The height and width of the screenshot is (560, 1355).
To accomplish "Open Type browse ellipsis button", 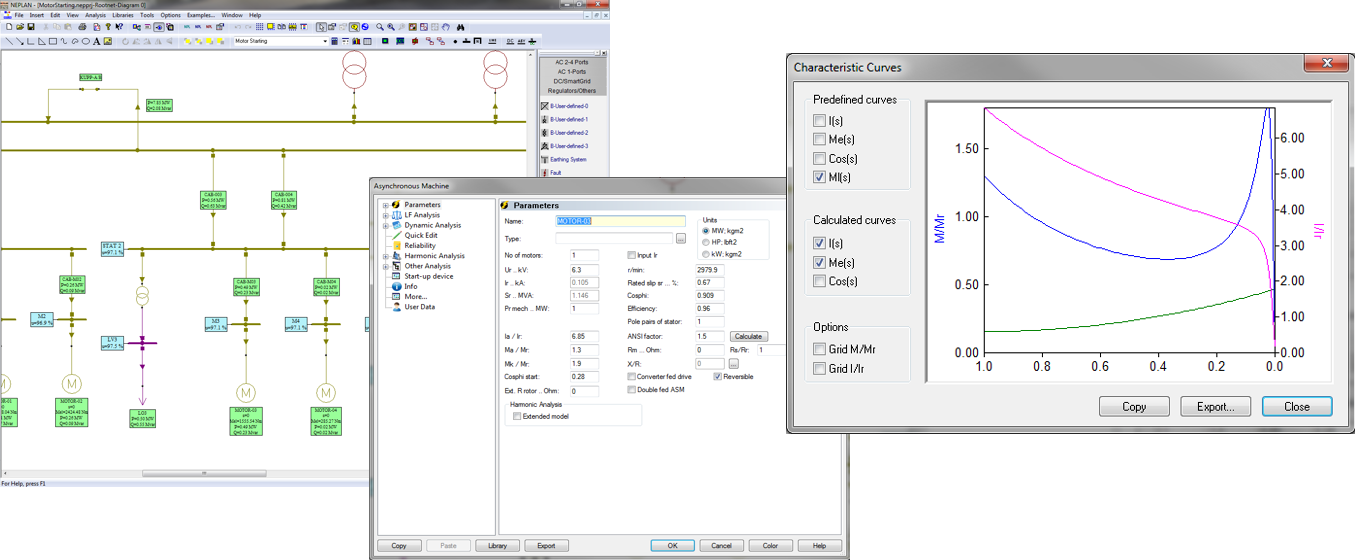I will 681,239.
